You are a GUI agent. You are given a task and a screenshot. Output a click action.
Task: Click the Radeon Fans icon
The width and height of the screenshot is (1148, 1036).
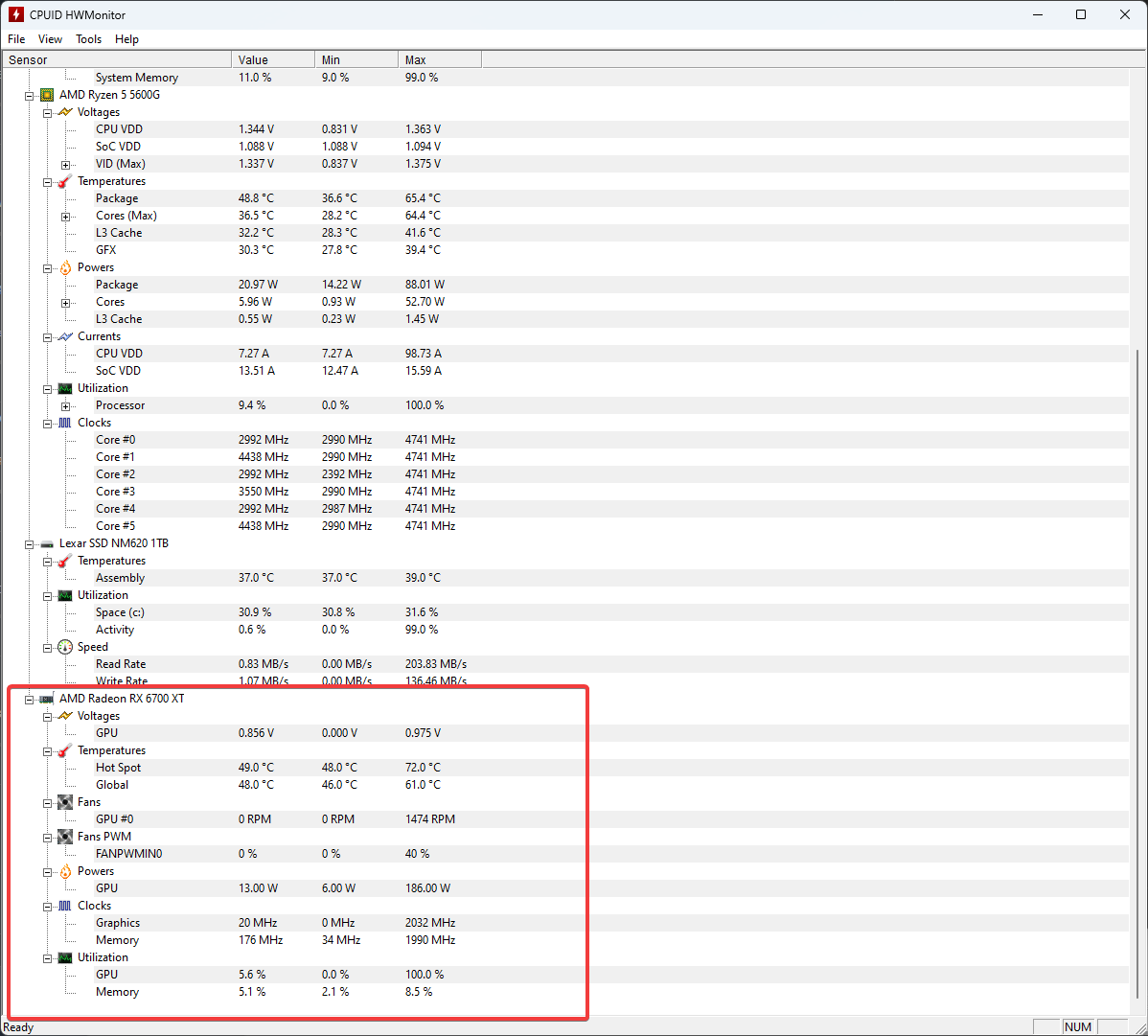pyautogui.click(x=65, y=802)
